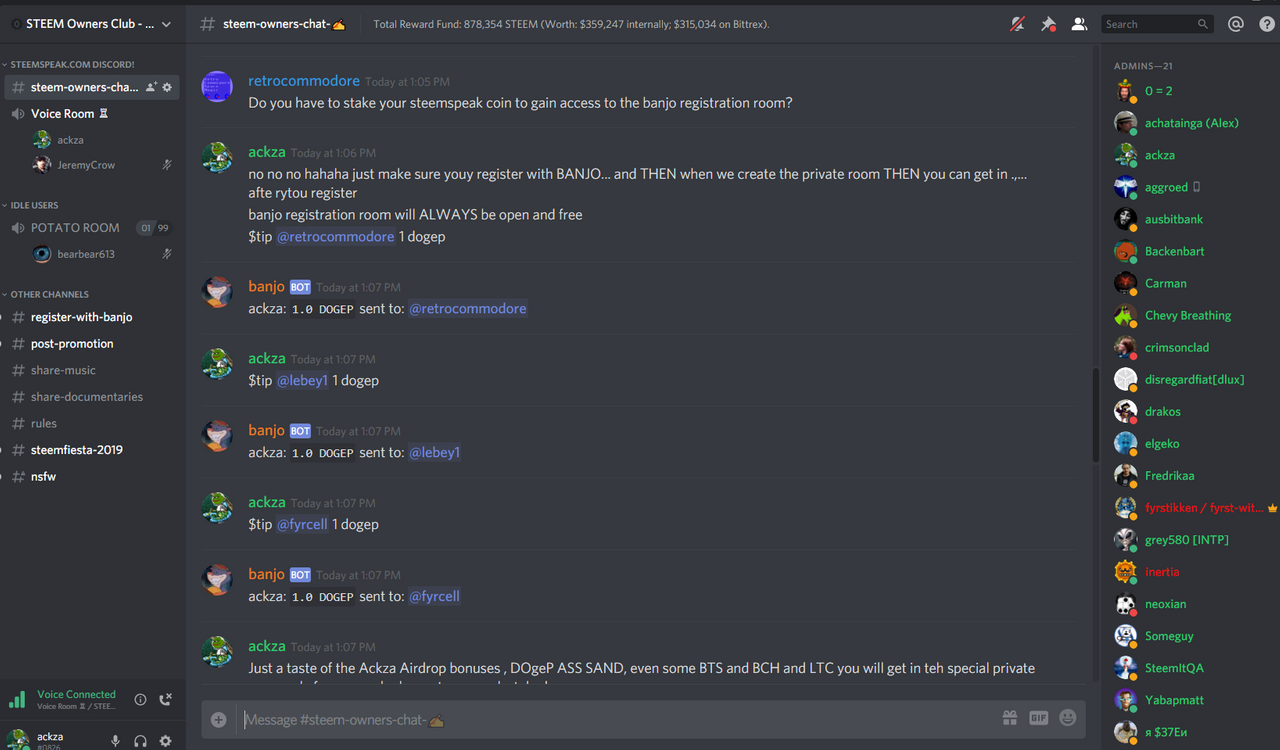Open recent mentions with the @ icon

coord(1236,24)
